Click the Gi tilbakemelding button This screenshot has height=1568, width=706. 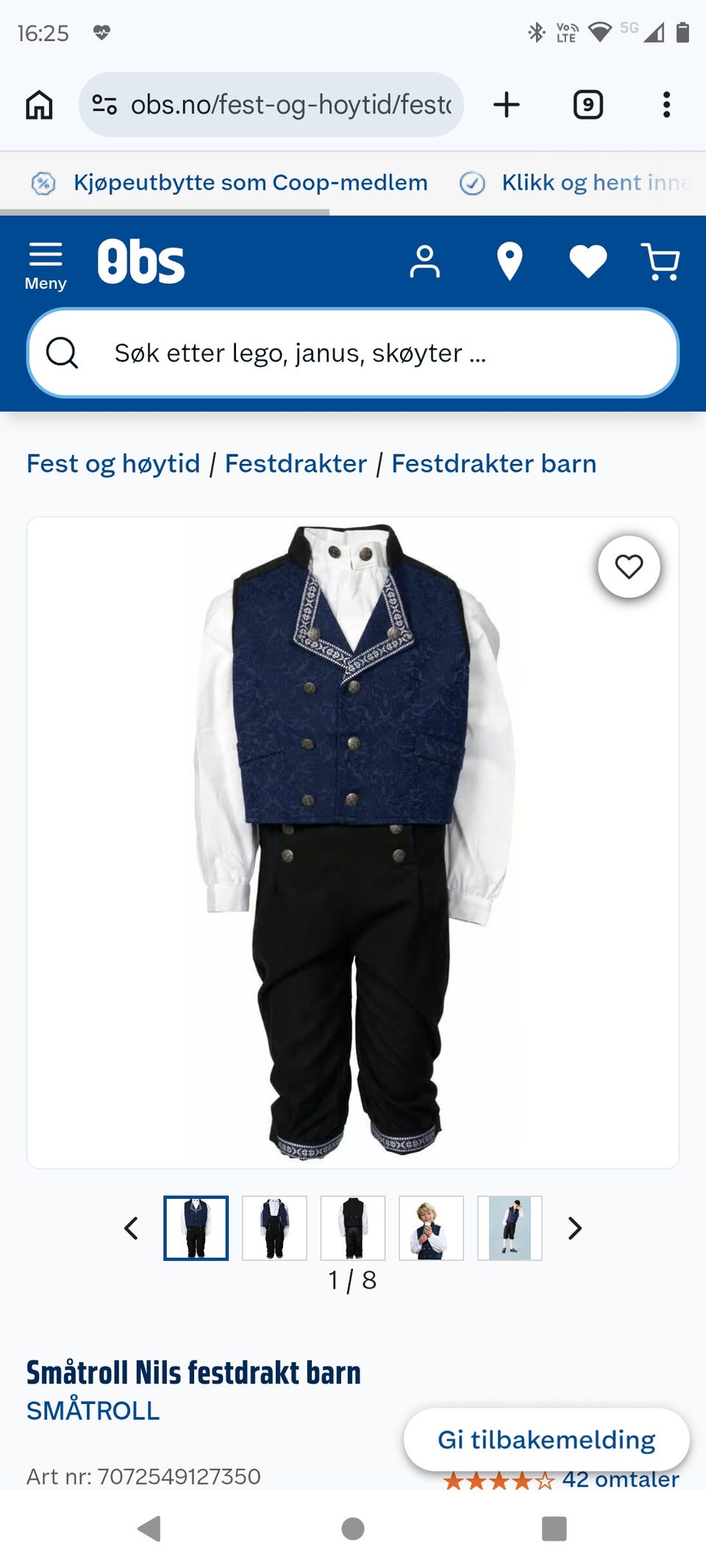546,1439
